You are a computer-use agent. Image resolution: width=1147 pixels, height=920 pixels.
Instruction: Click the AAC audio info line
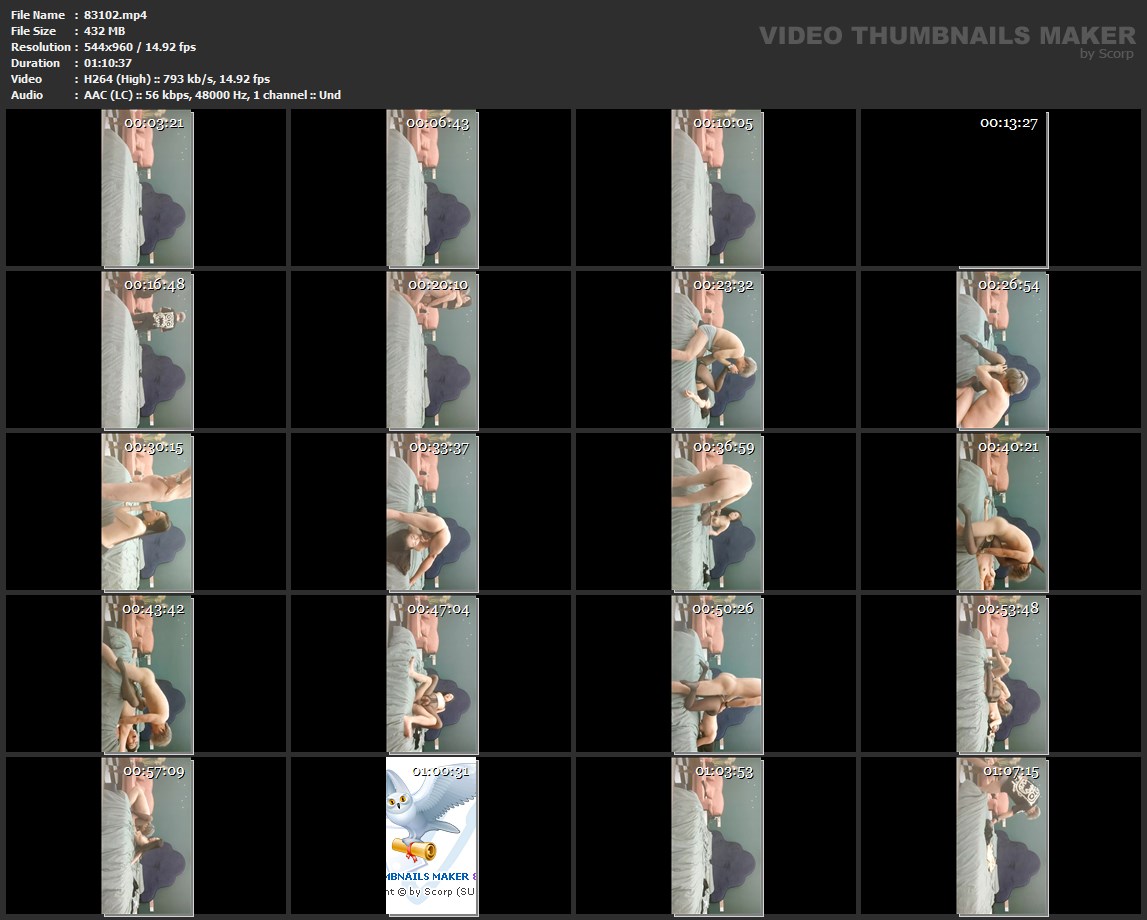pyautogui.click(x=212, y=95)
